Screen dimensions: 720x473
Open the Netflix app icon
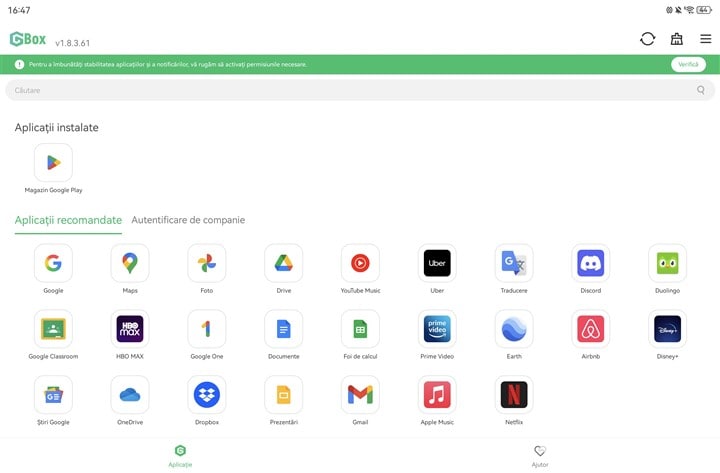(514, 394)
